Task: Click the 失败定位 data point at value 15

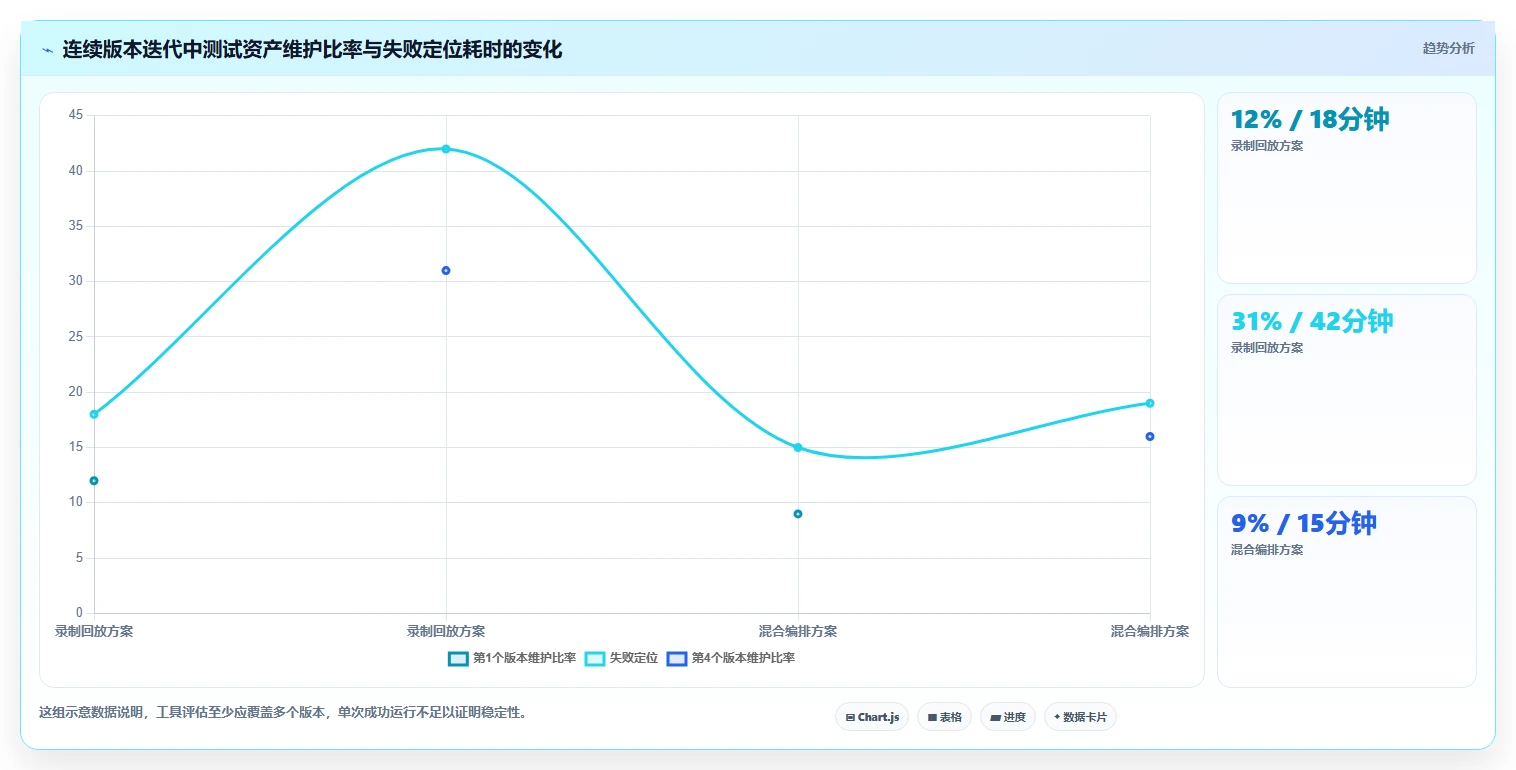Action: click(x=798, y=447)
